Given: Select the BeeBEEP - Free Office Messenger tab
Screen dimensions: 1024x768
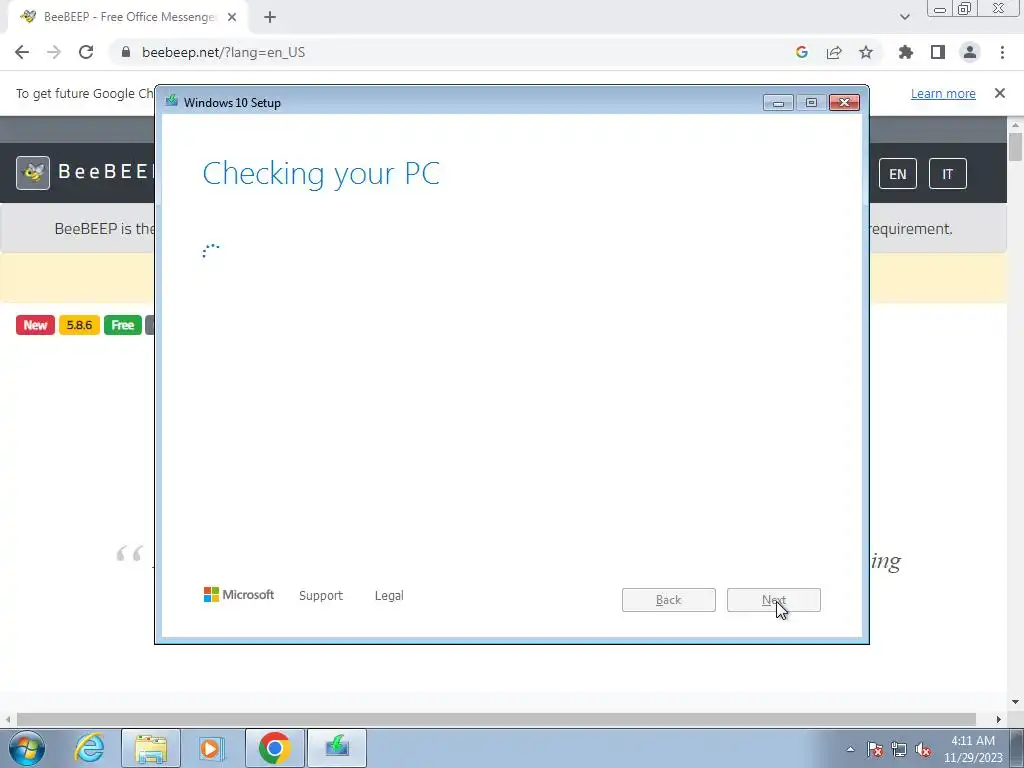Looking at the screenshot, I should pos(129,17).
